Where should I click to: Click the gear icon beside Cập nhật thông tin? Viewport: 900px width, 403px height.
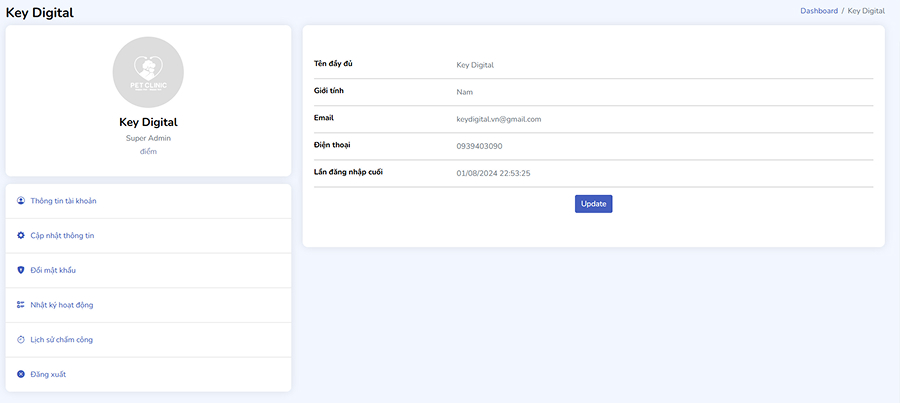pyautogui.click(x=21, y=235)
